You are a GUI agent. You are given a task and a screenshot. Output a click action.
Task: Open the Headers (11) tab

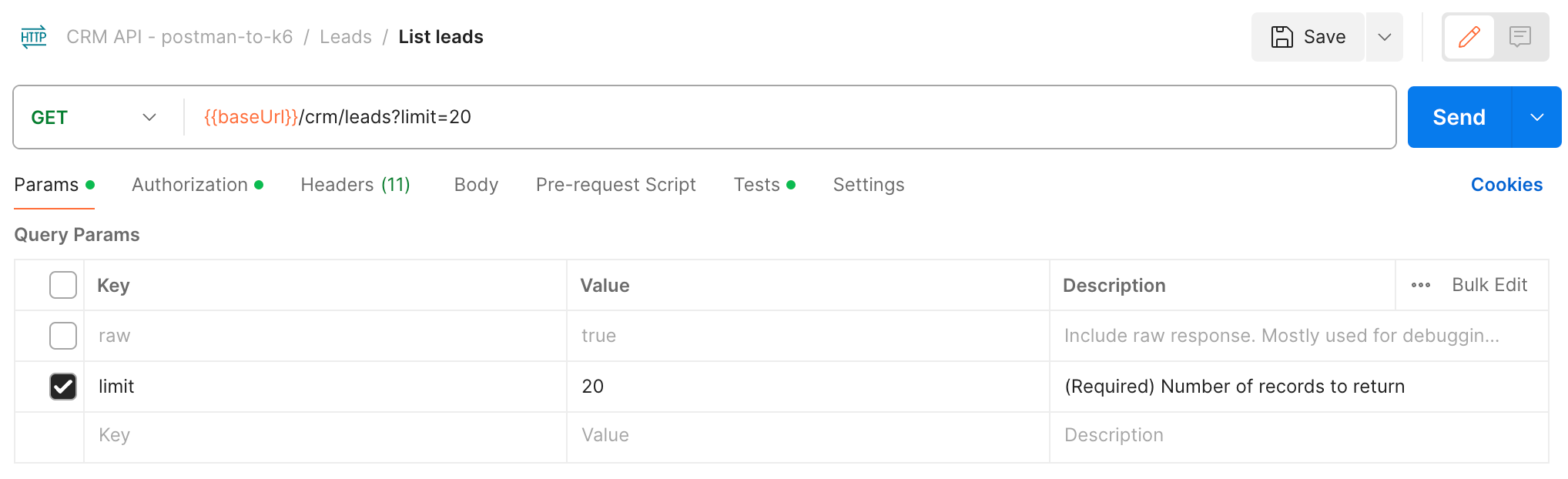[355, 185]
